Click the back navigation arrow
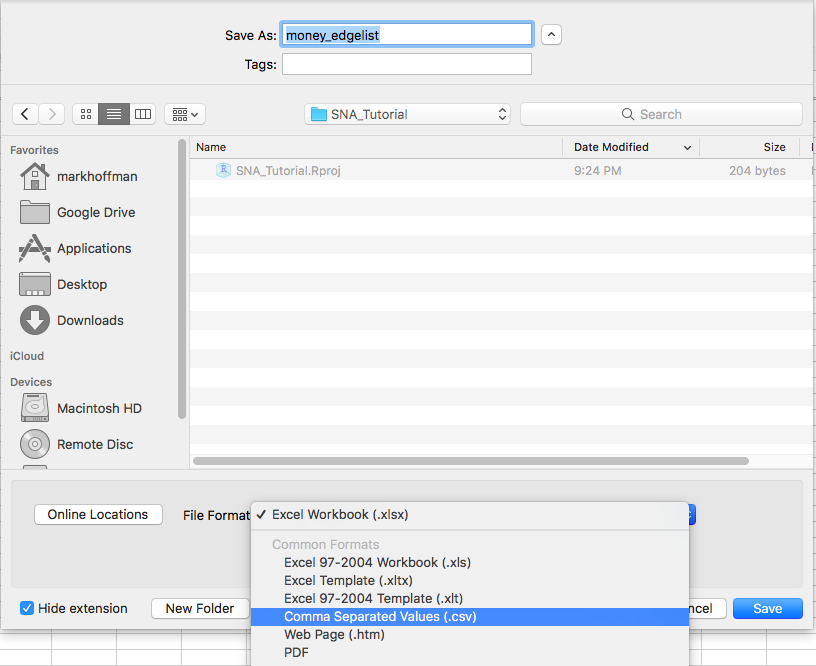This screenshot has height=666, width=816. coord(25,114)
